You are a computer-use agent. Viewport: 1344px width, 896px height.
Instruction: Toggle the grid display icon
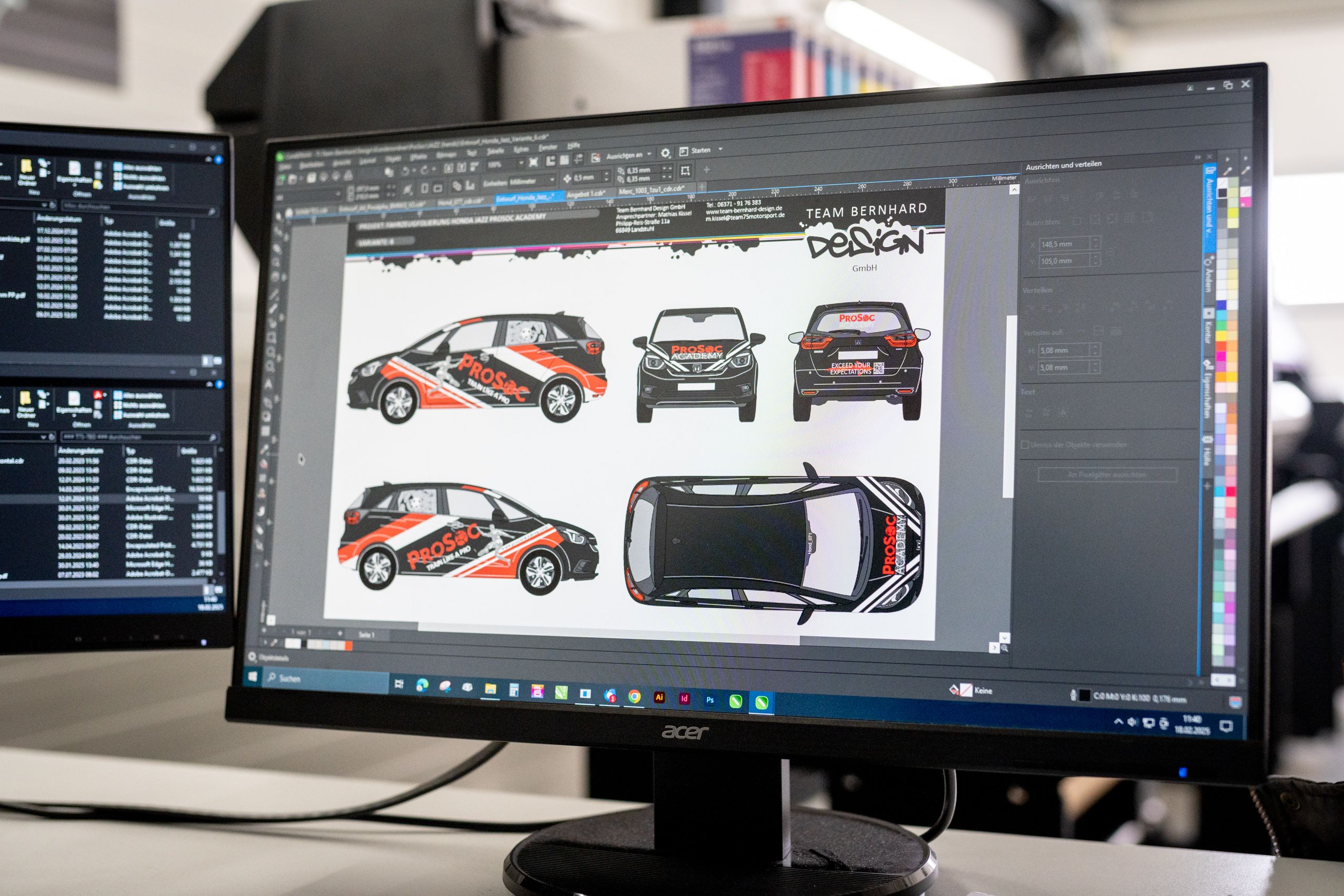point(564,161)
